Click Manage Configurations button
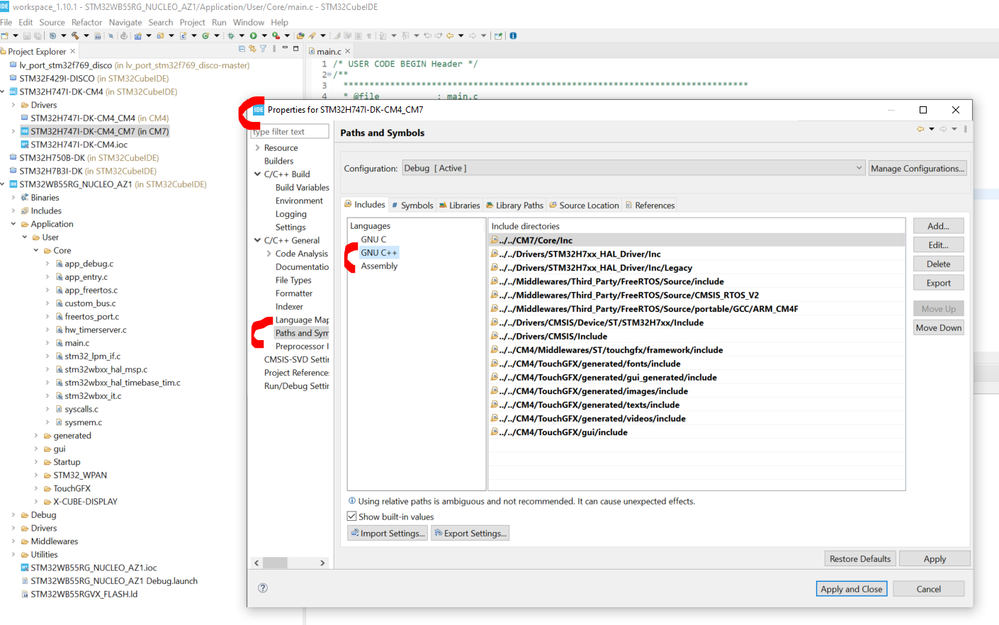999x625 pixels. pos(917,168)
